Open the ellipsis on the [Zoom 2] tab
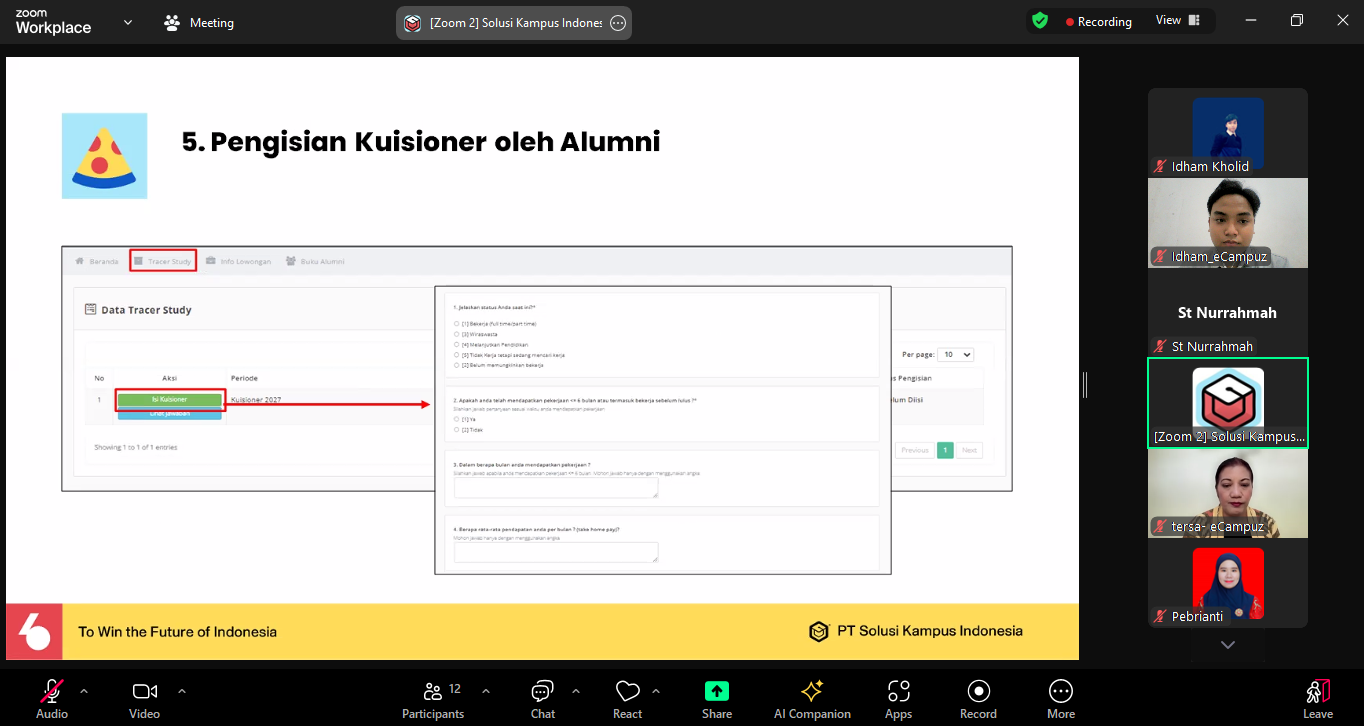Viewport: 1364px width, 726px height. (x=618, y=23)
